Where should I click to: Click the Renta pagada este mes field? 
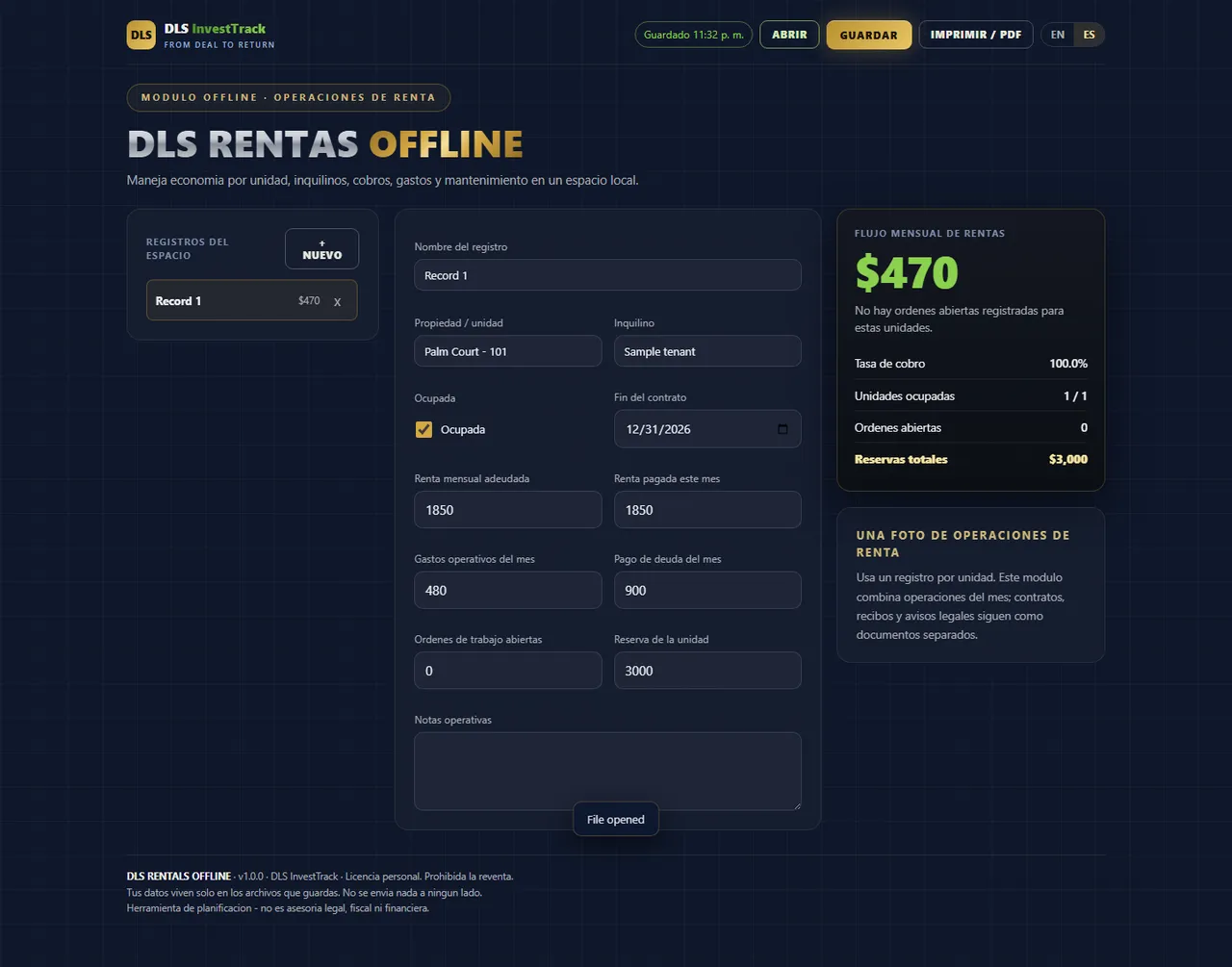click(707, 510)
